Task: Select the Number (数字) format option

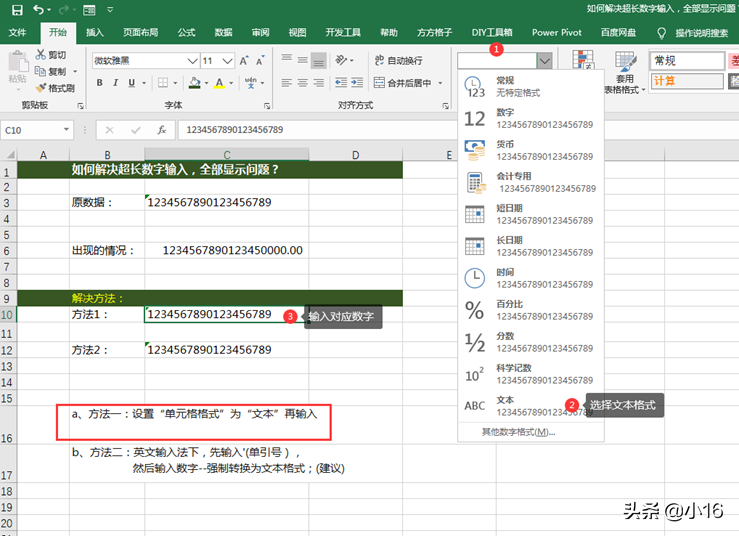Action: tap(531, 118)
